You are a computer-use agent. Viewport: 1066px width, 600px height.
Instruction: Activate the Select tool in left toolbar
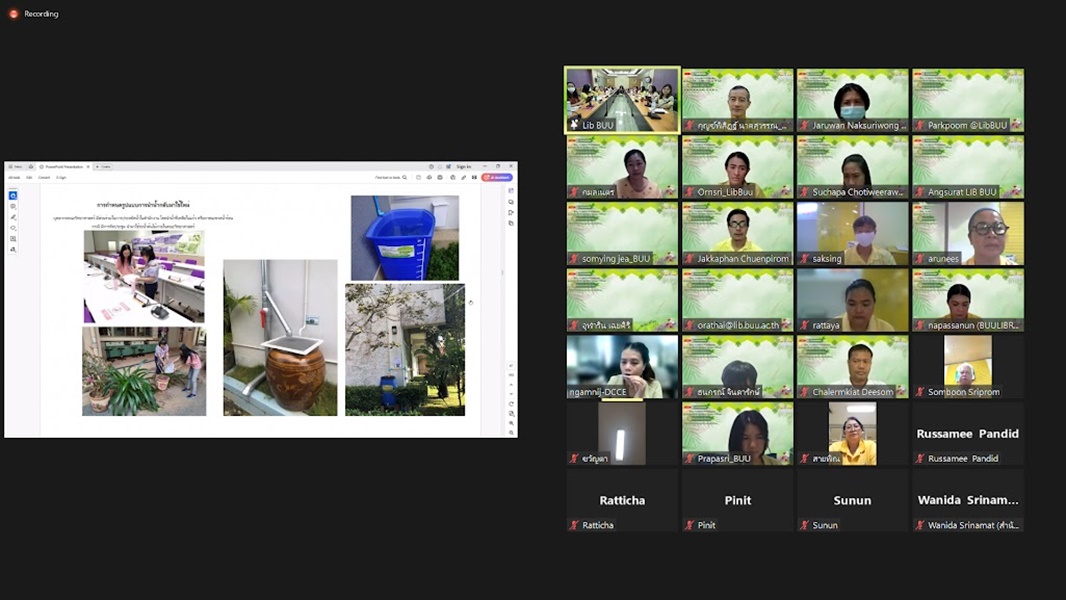coord(13,195)
